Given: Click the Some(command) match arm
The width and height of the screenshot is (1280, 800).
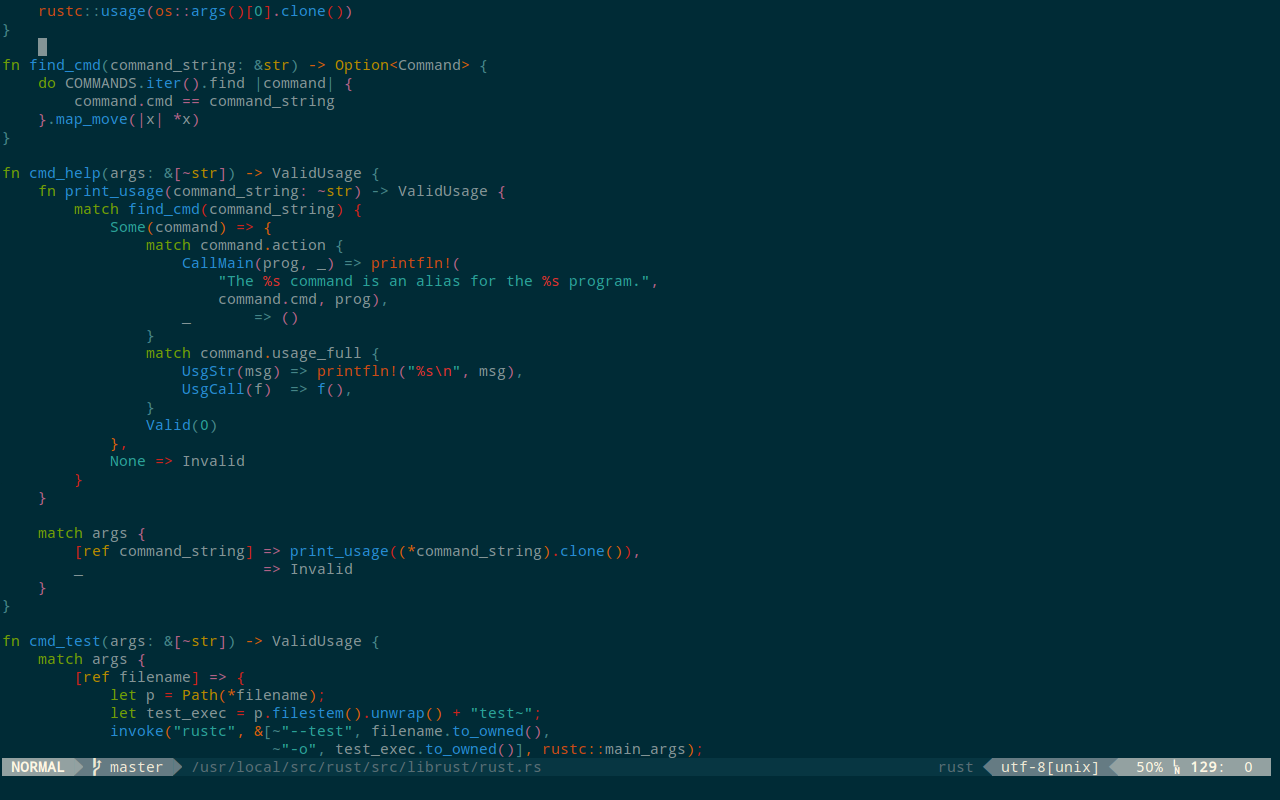Looking at the screenshot, I should 168,227.
